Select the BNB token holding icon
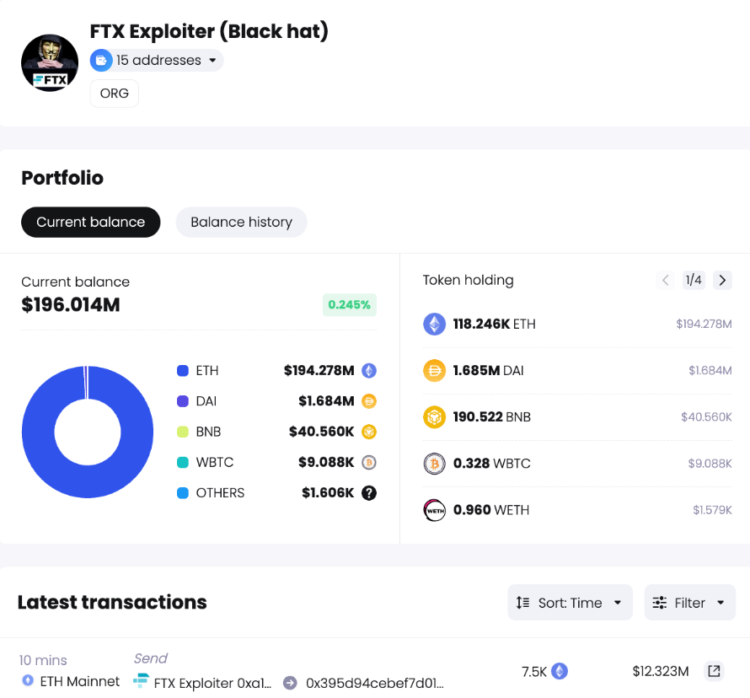 [434, 417]
